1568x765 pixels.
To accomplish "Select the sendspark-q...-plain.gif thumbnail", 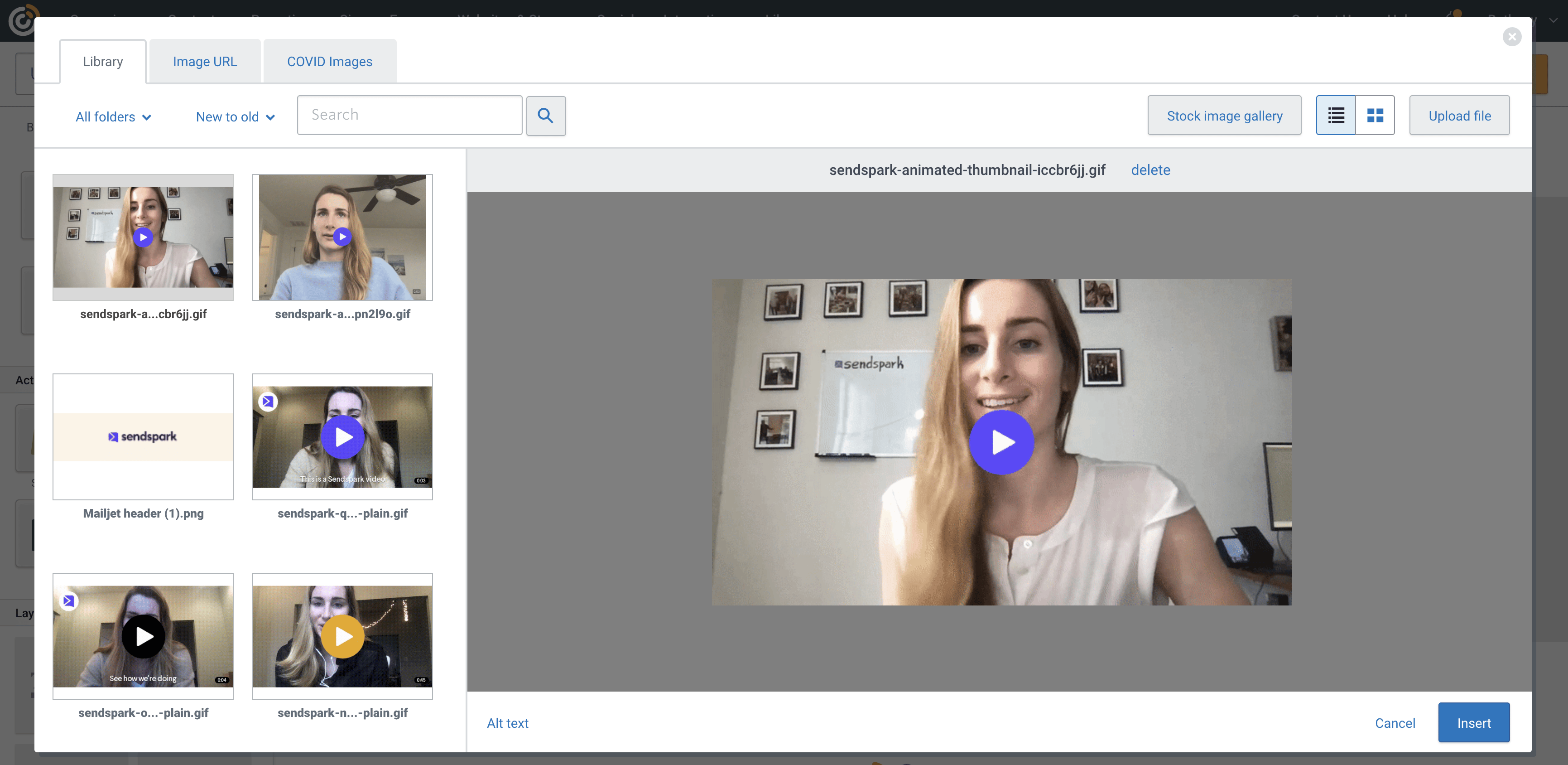I will click(342, 437).
